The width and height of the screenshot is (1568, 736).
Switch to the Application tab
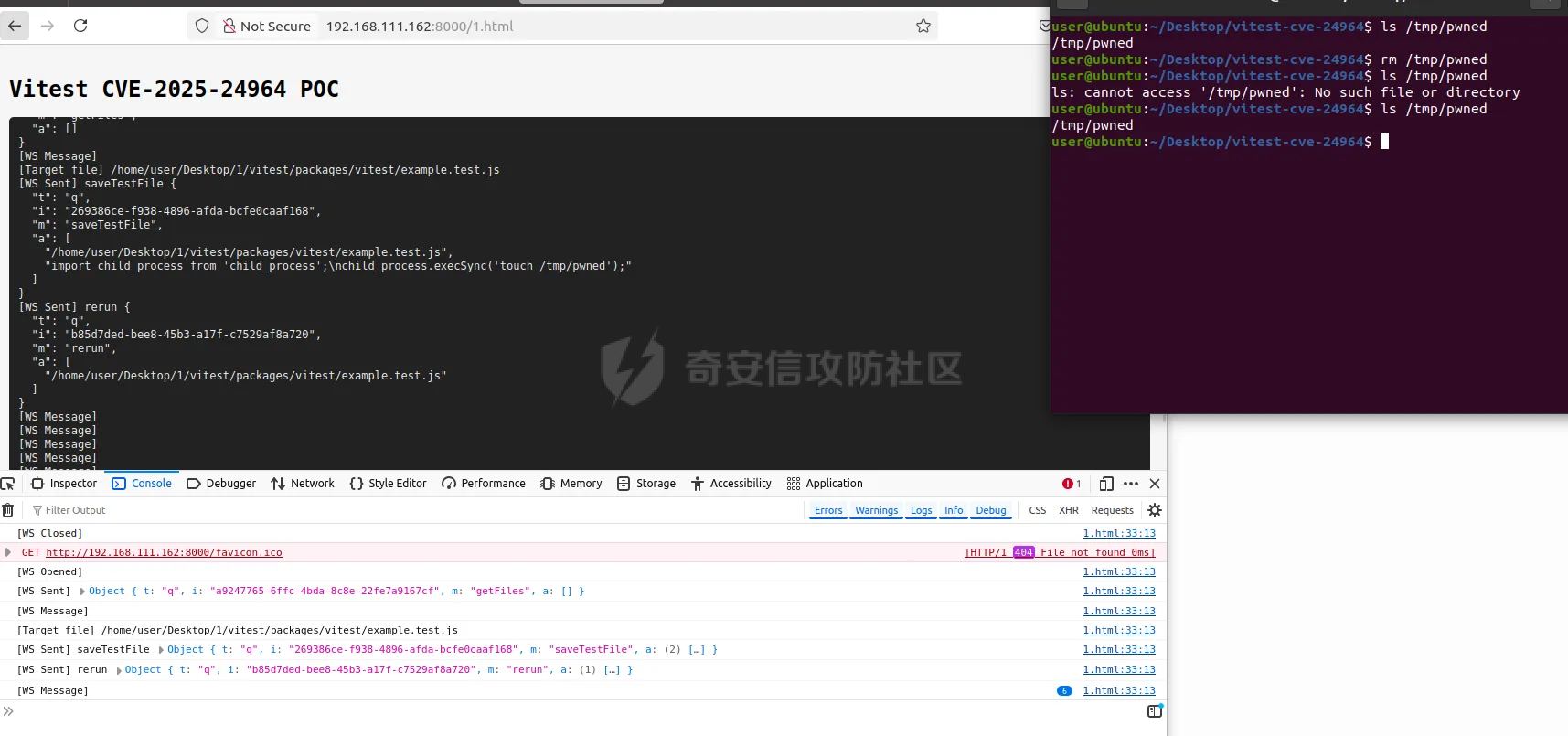tap(825, 484)
